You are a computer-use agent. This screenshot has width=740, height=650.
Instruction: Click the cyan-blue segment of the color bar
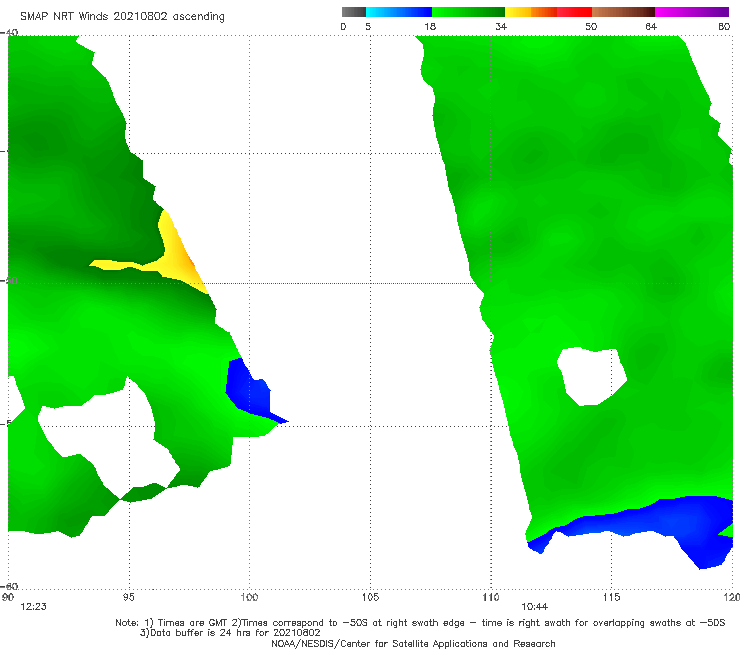pos(399,12)
